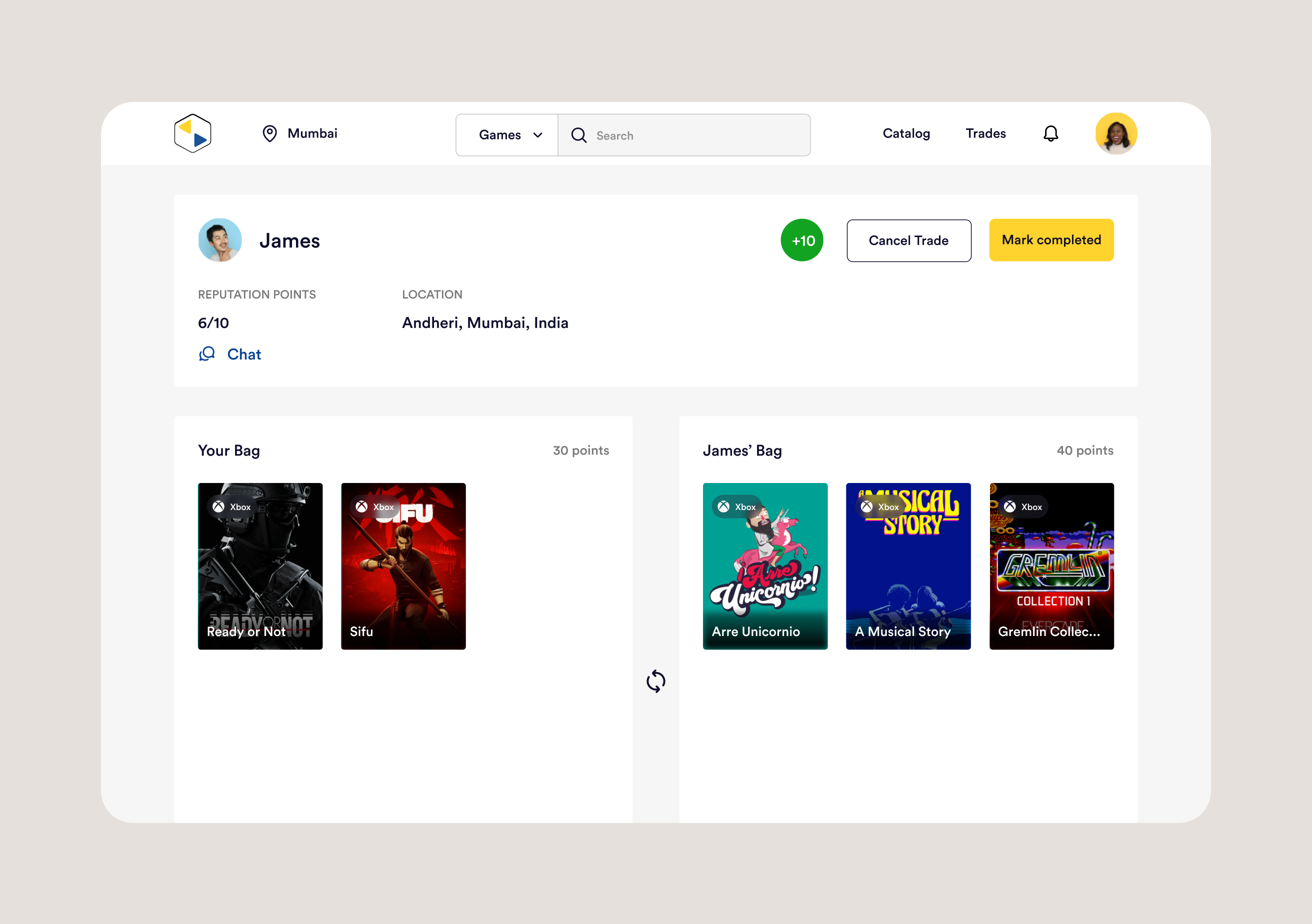1312x924 pixels.
Task: Click the chat bubble icon
Action: click(x=207, y=354)
